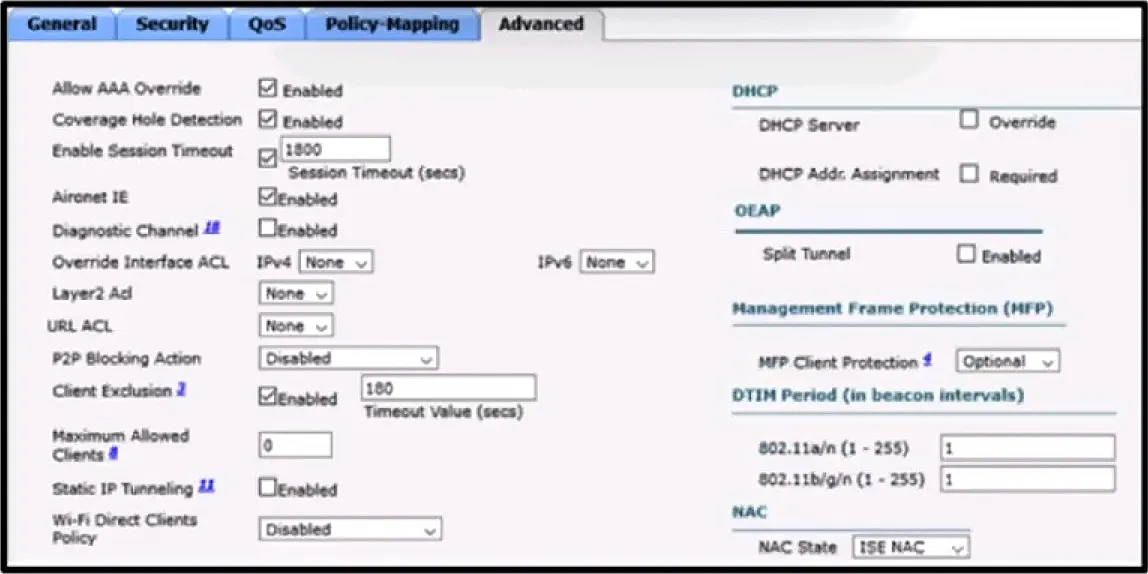Switch to the General tab
Screen dimensions: 1148x574
(x=62, y=24)
